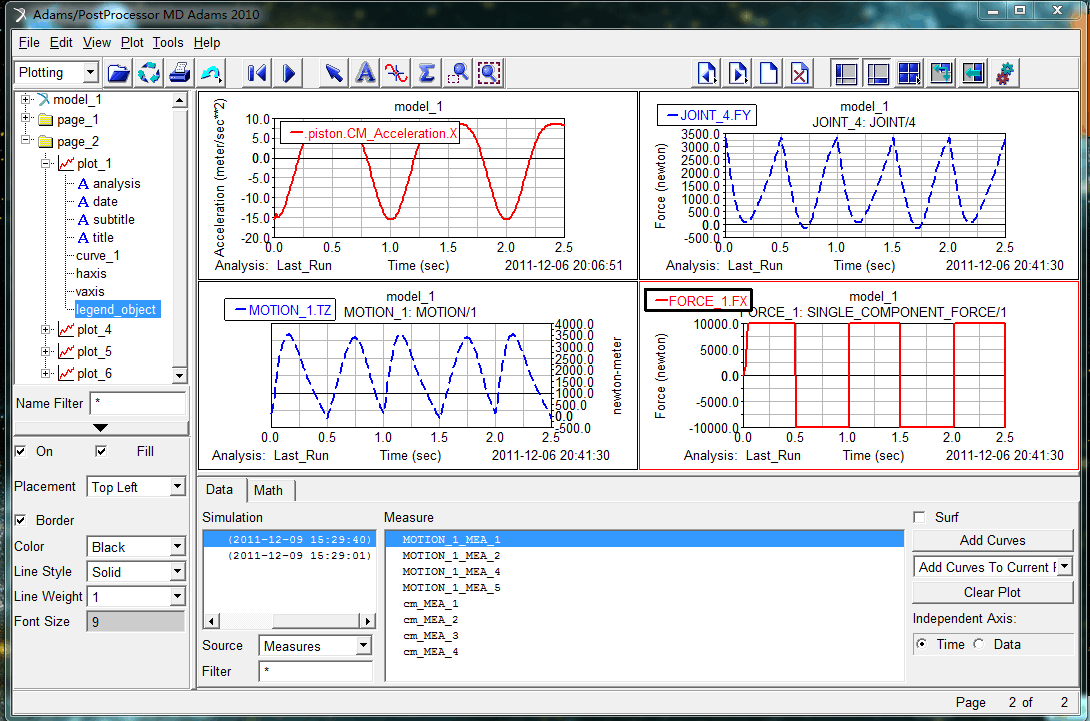Switch to the Data tab

click(x=220, y=489)
